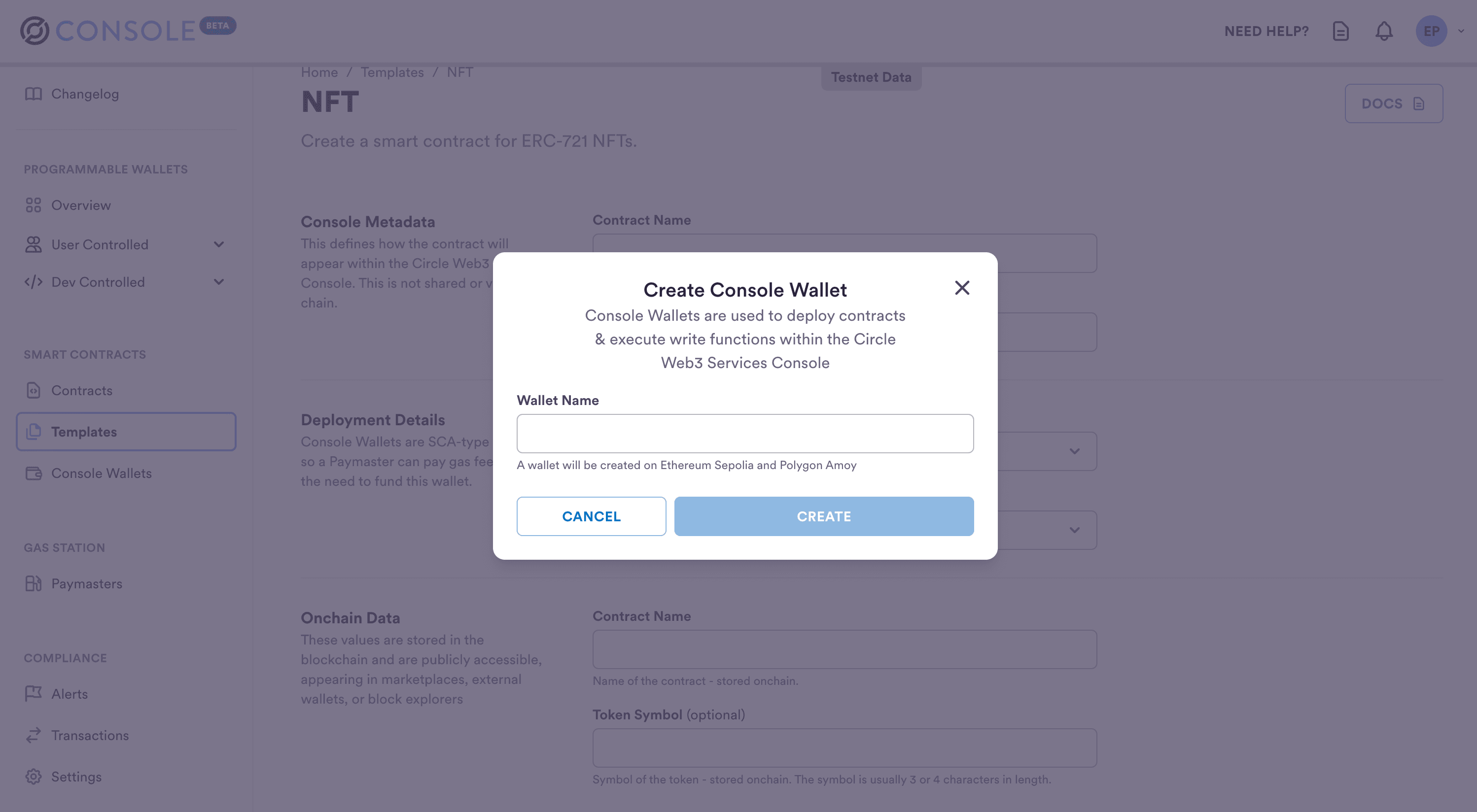Click the Paymasters gas pump icon
1477x812 pixels.
(x=33, y=583)
